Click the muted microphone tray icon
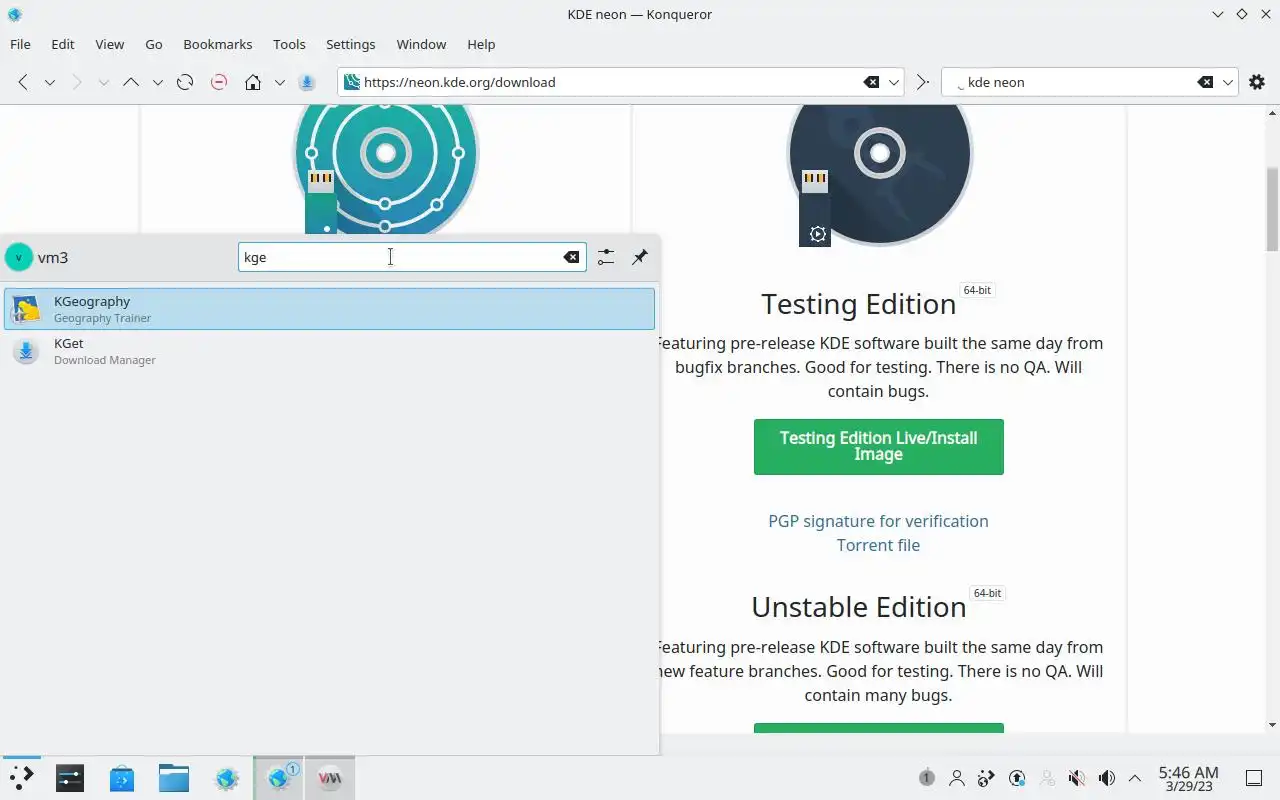Image resolution: width=1280 pixels, height=800 pixels. (x=1077, y=778)
